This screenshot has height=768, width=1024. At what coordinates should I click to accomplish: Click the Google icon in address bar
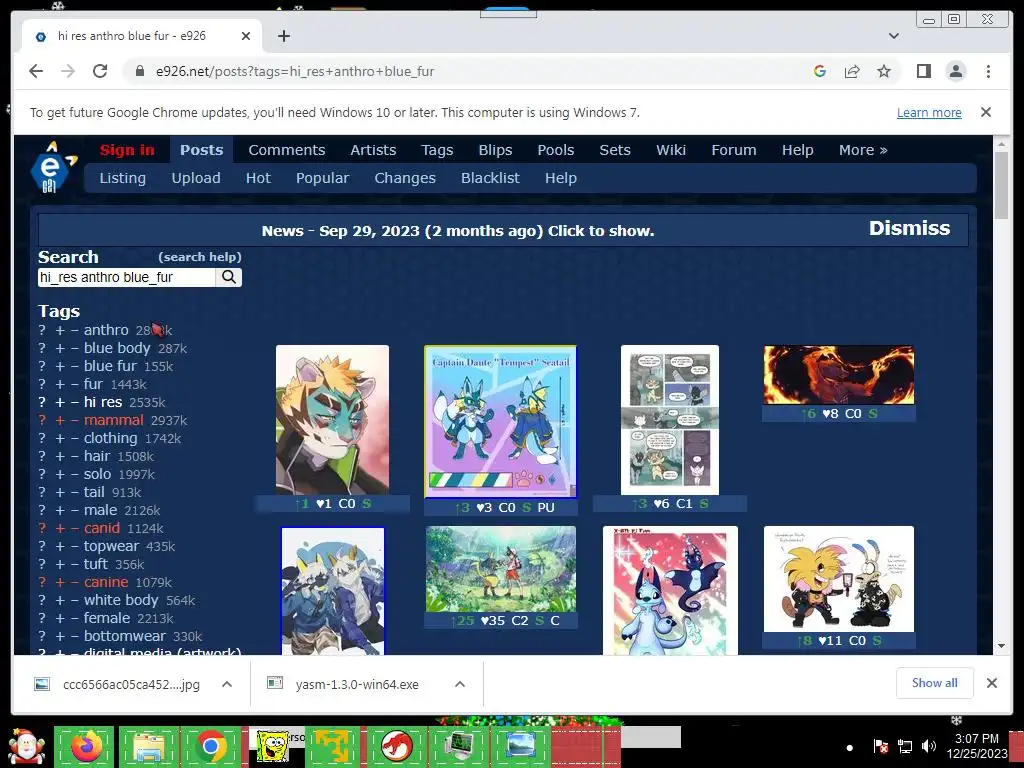point(820,71)
